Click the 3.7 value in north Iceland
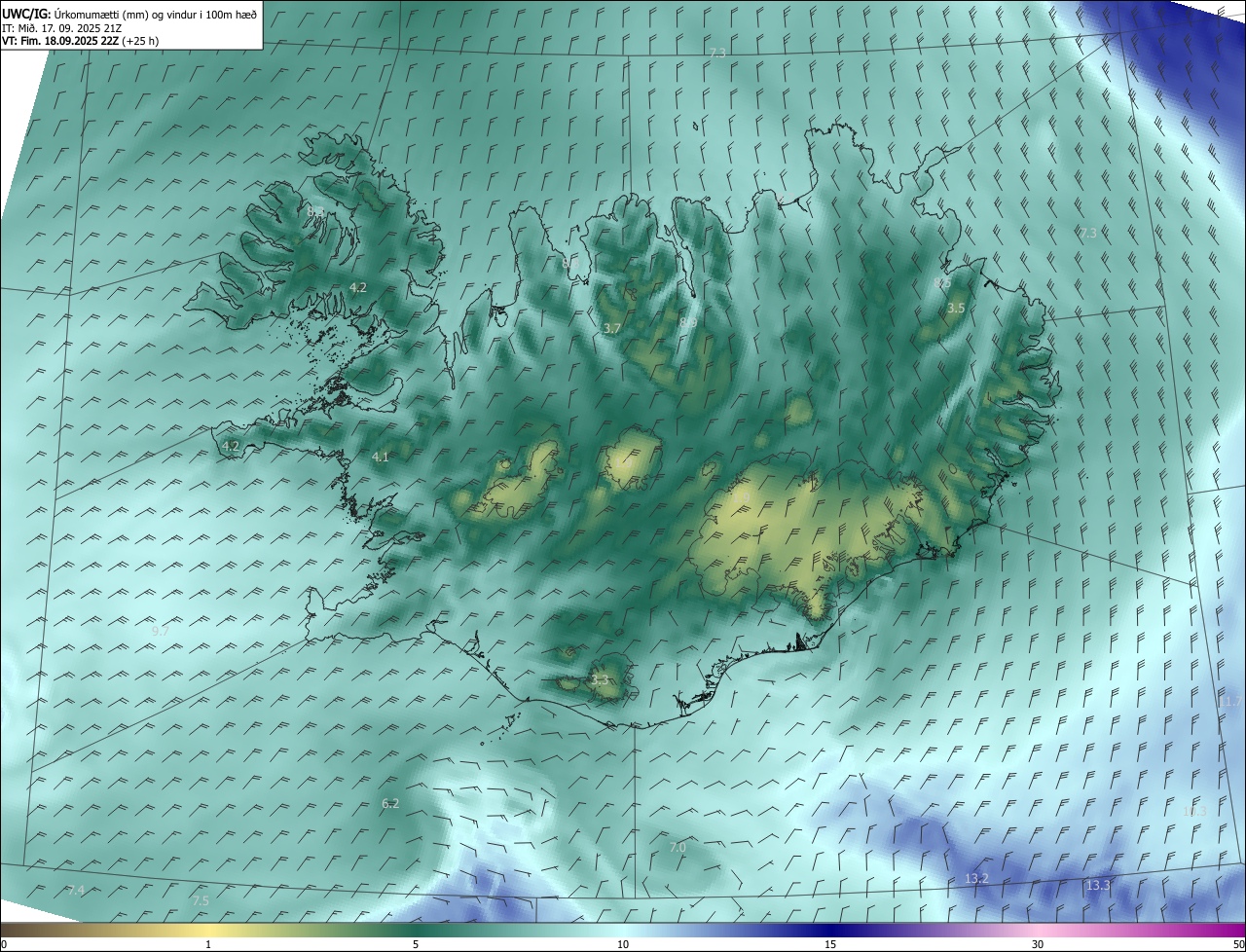 tap(611, 329)
